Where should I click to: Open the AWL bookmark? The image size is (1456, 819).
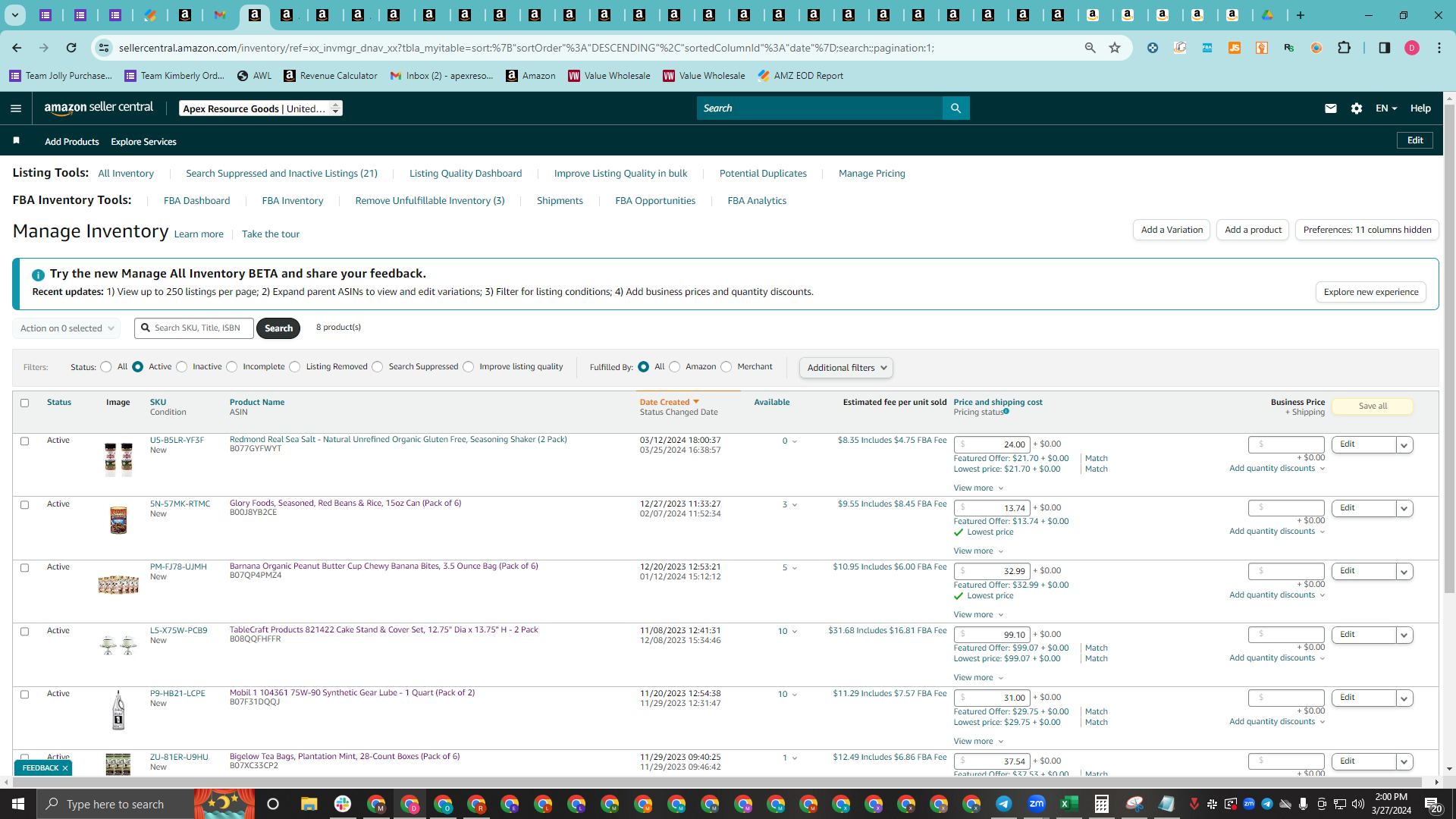(x=254, y=76)
